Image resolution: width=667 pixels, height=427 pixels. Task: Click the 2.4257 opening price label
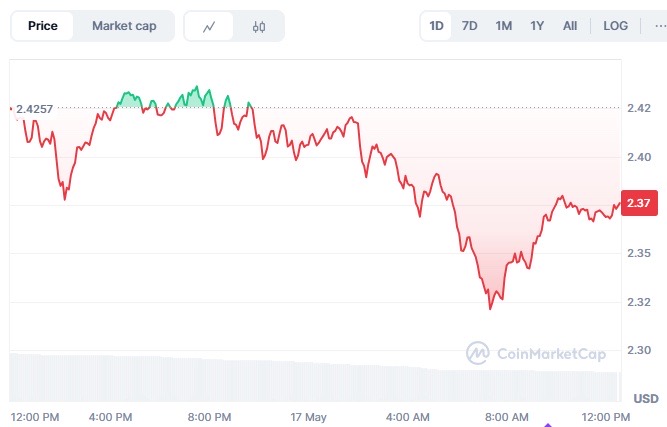click(34, 109)
